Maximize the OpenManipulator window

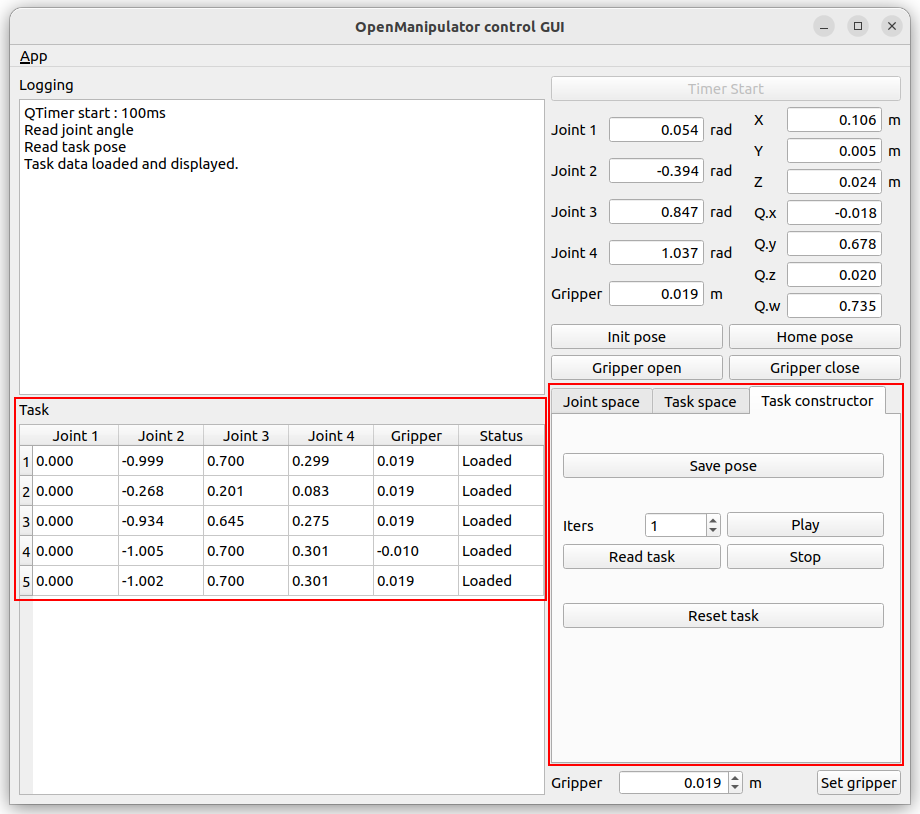857,27
